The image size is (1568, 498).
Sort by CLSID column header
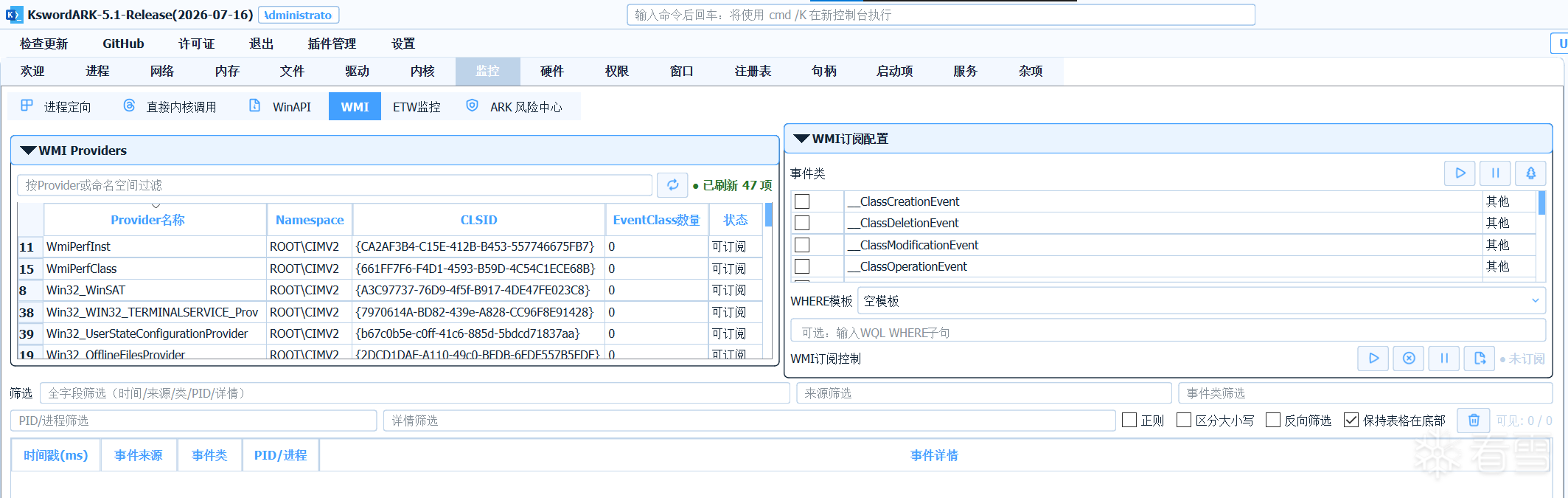point(478,220)
